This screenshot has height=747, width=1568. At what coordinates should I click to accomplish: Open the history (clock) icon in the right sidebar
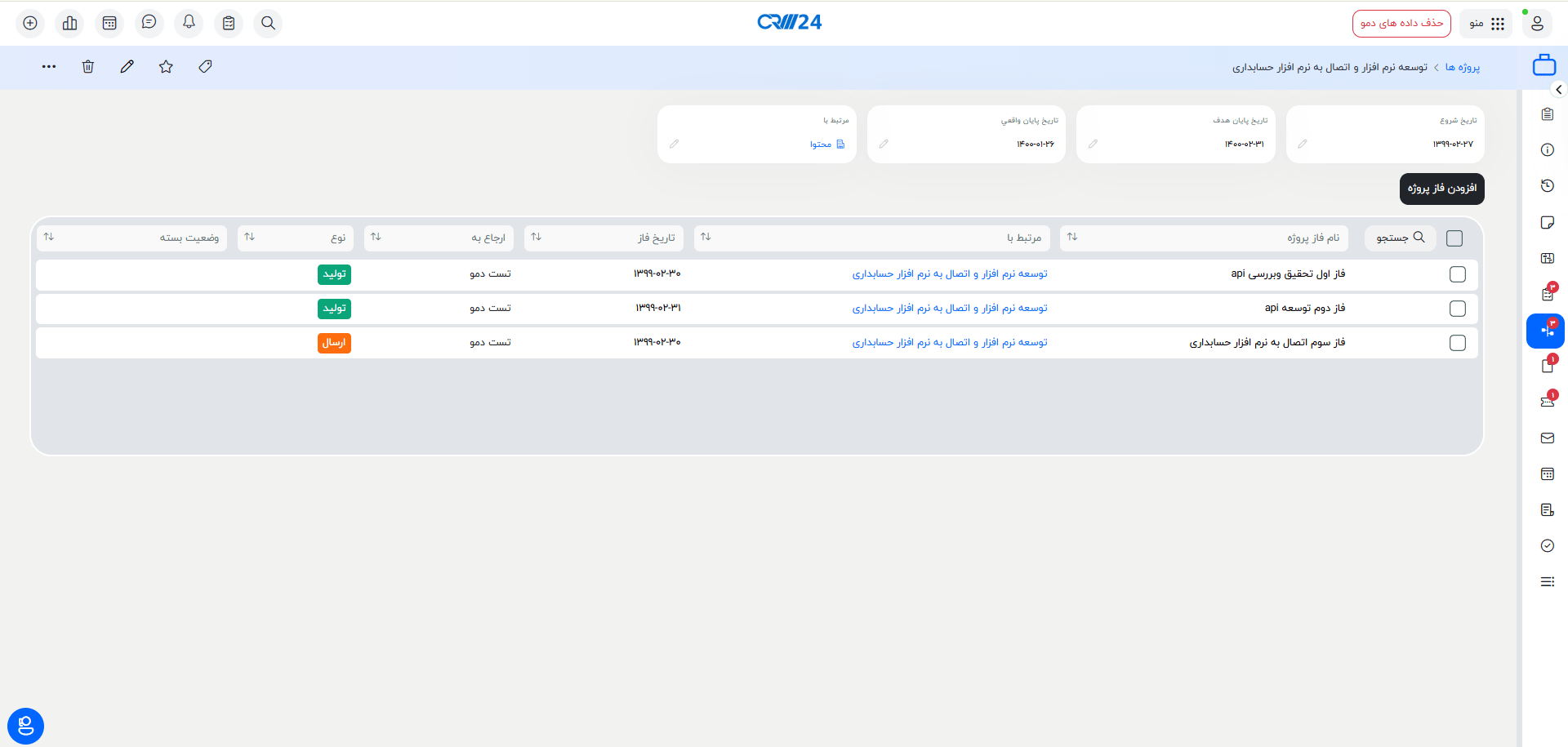point(1548,185)
